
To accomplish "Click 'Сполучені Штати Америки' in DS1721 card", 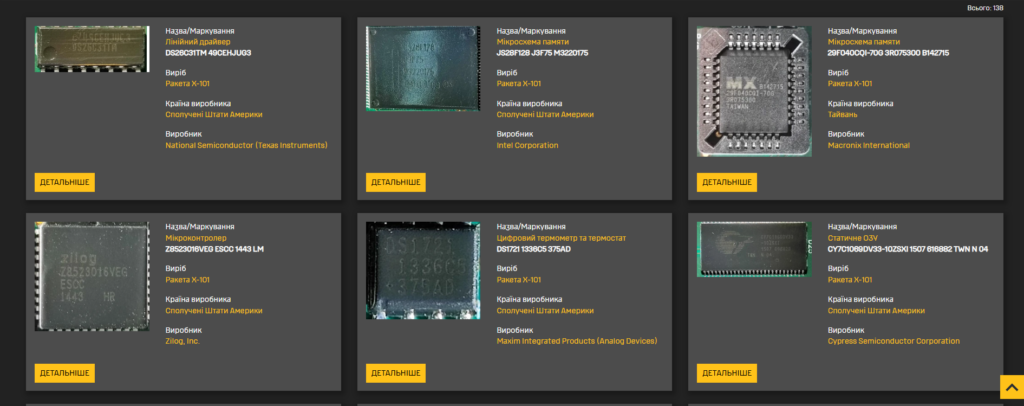I will (545, 311).
